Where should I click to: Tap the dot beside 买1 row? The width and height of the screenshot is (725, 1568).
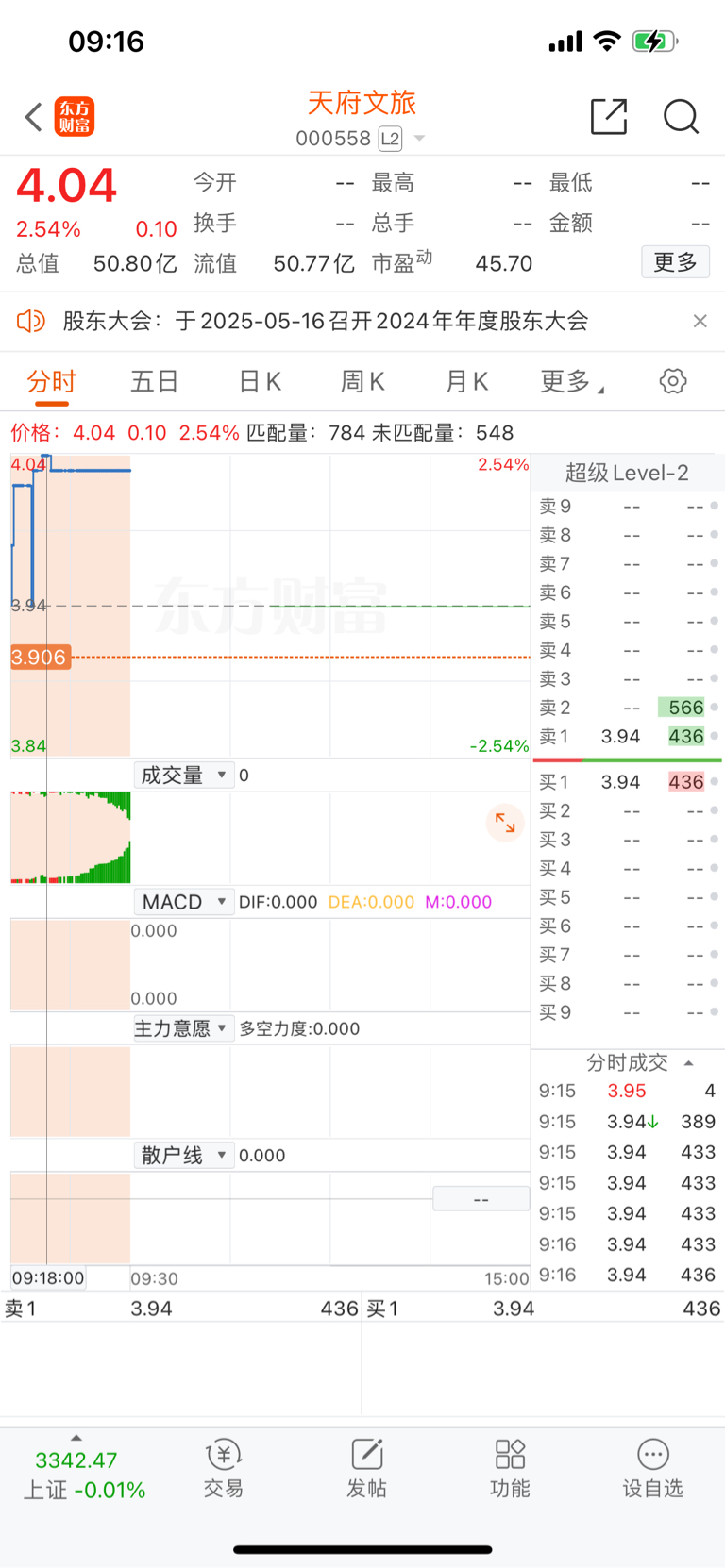tap(715, 782)
